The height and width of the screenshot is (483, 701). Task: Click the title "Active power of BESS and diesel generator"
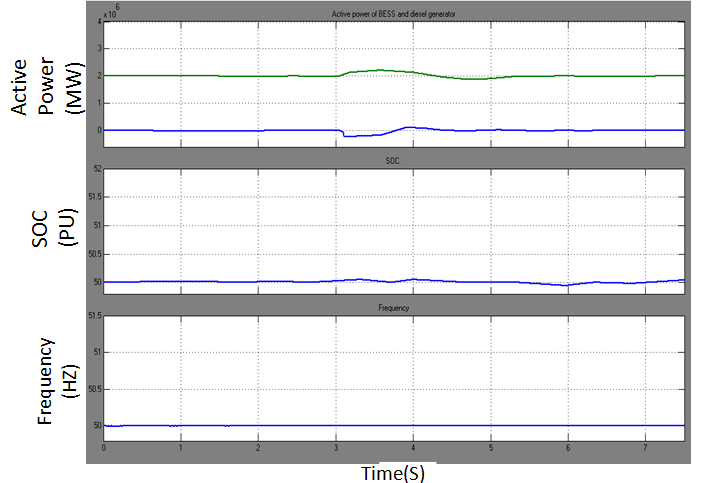pos(393,14)
